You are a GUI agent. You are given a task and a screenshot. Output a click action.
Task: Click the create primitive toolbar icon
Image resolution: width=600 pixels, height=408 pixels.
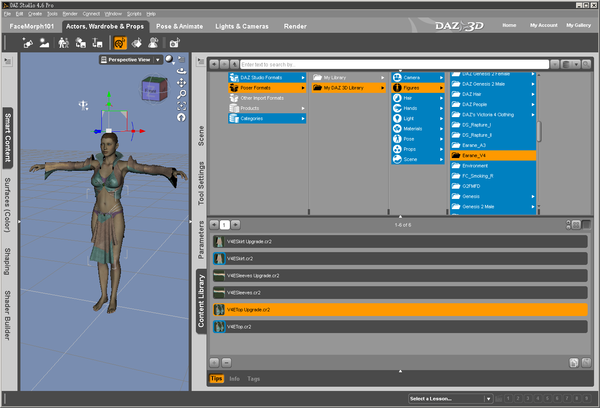44,43
